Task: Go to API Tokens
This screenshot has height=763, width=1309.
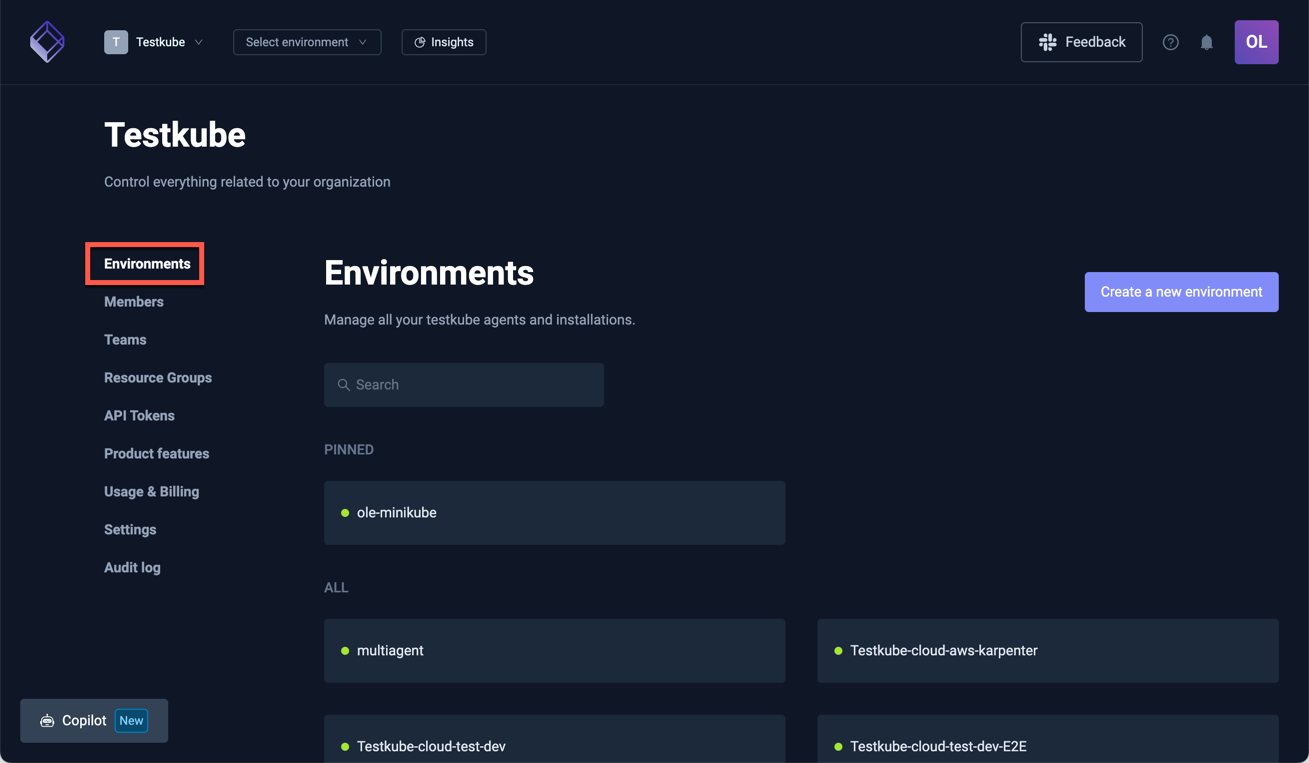Action: (x=139, y=415)
